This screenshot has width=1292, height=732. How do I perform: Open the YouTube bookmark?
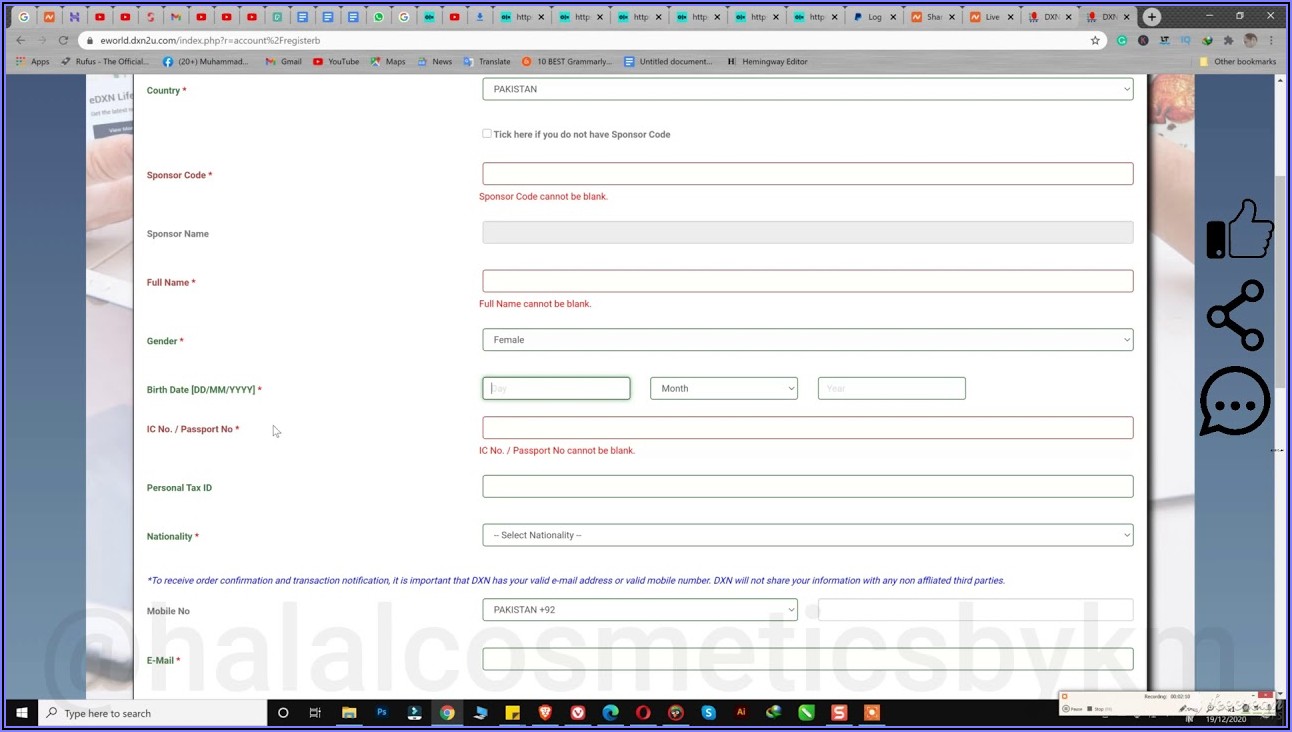tap(336, 62)
